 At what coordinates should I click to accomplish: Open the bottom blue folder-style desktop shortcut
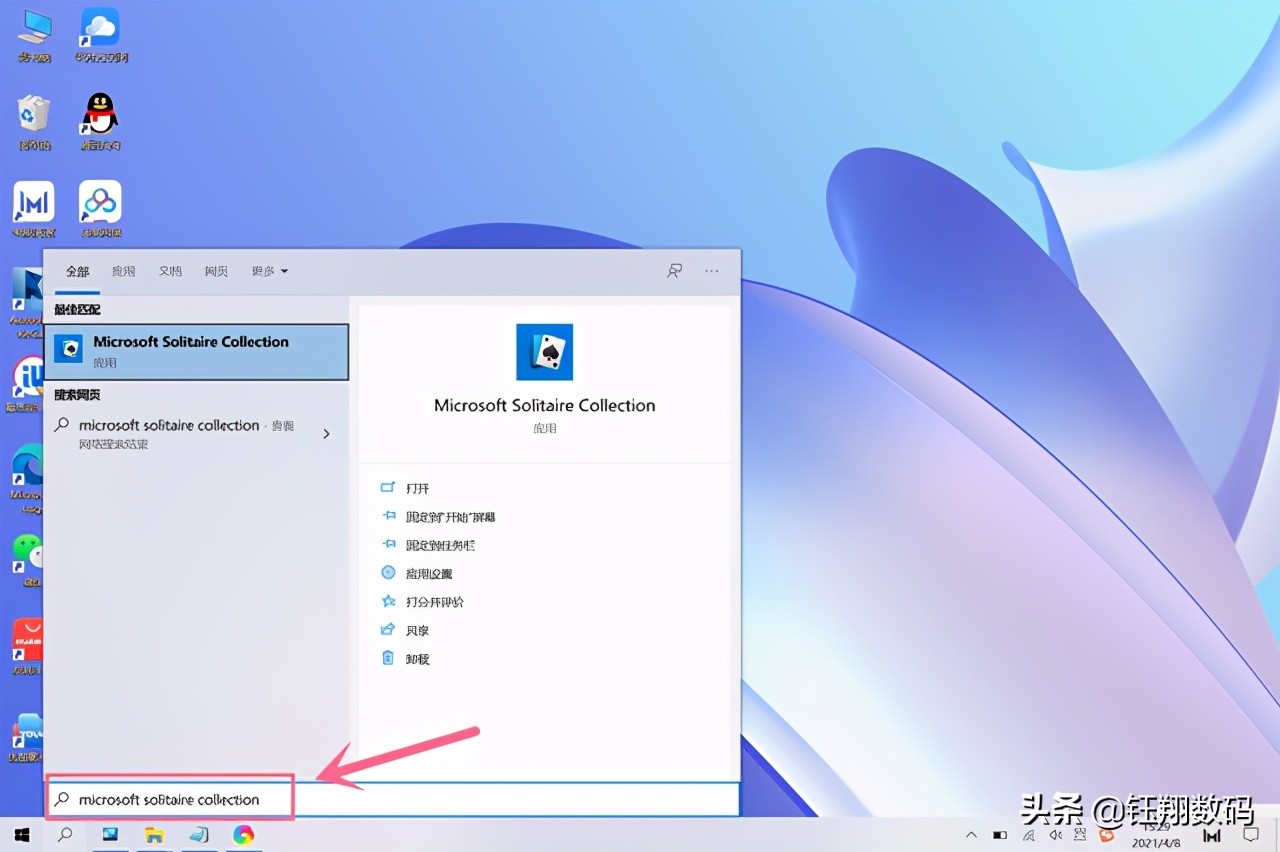click(27, 737)
